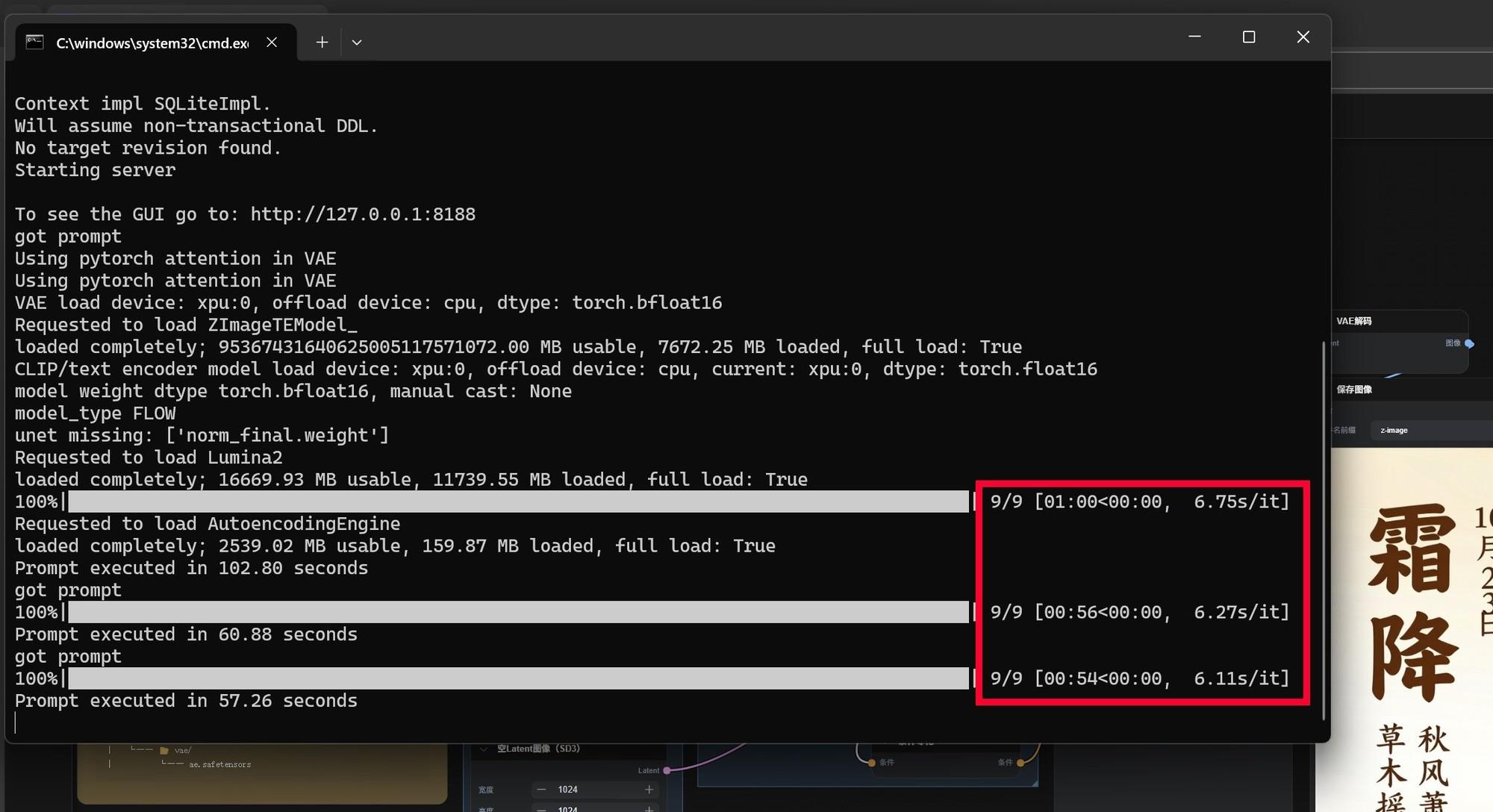Image resolution: width=1493 pixels, height=812 pixels.
Task: Open the terminal profile dropdown chevron
Action: (357, 43)
